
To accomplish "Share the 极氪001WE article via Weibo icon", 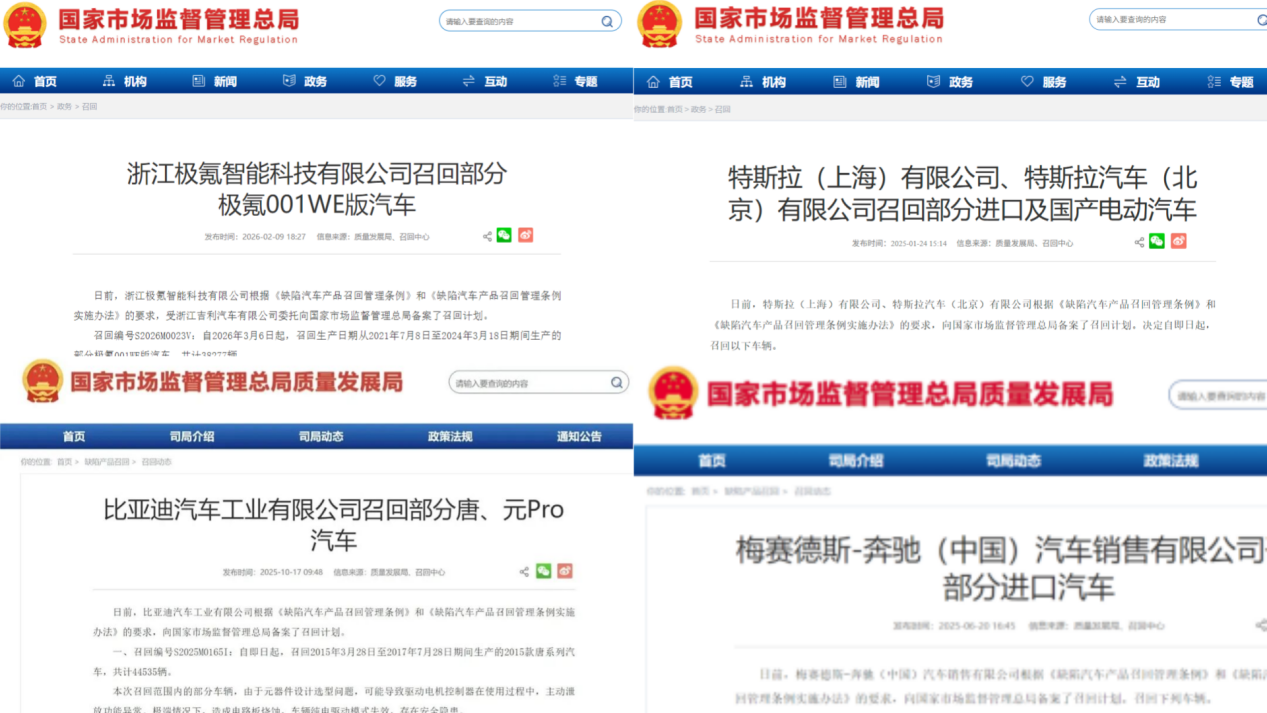I will [x=525, y=235].
